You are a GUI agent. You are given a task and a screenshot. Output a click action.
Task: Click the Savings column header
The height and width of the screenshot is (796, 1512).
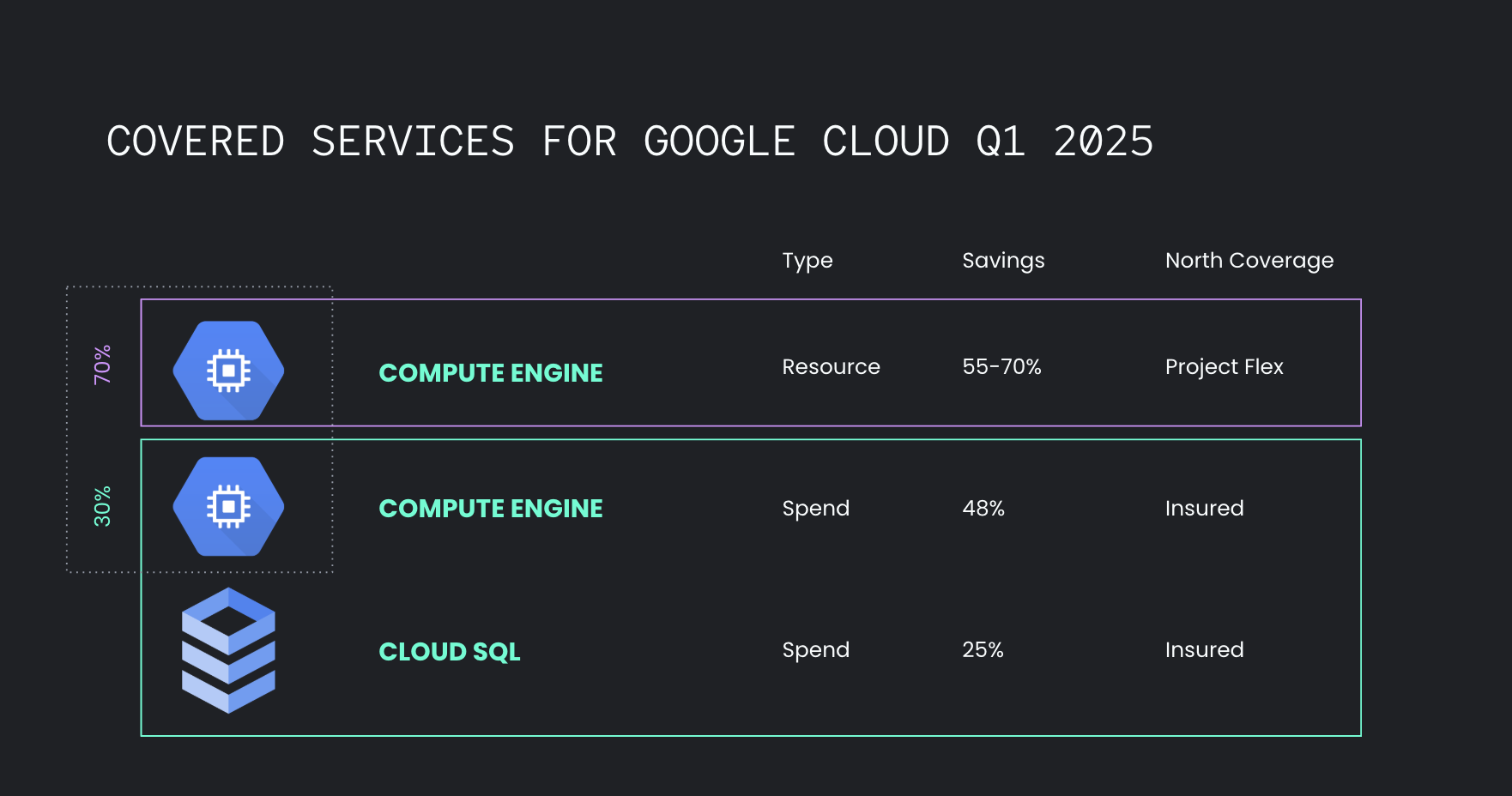[x=1003, y=261]
